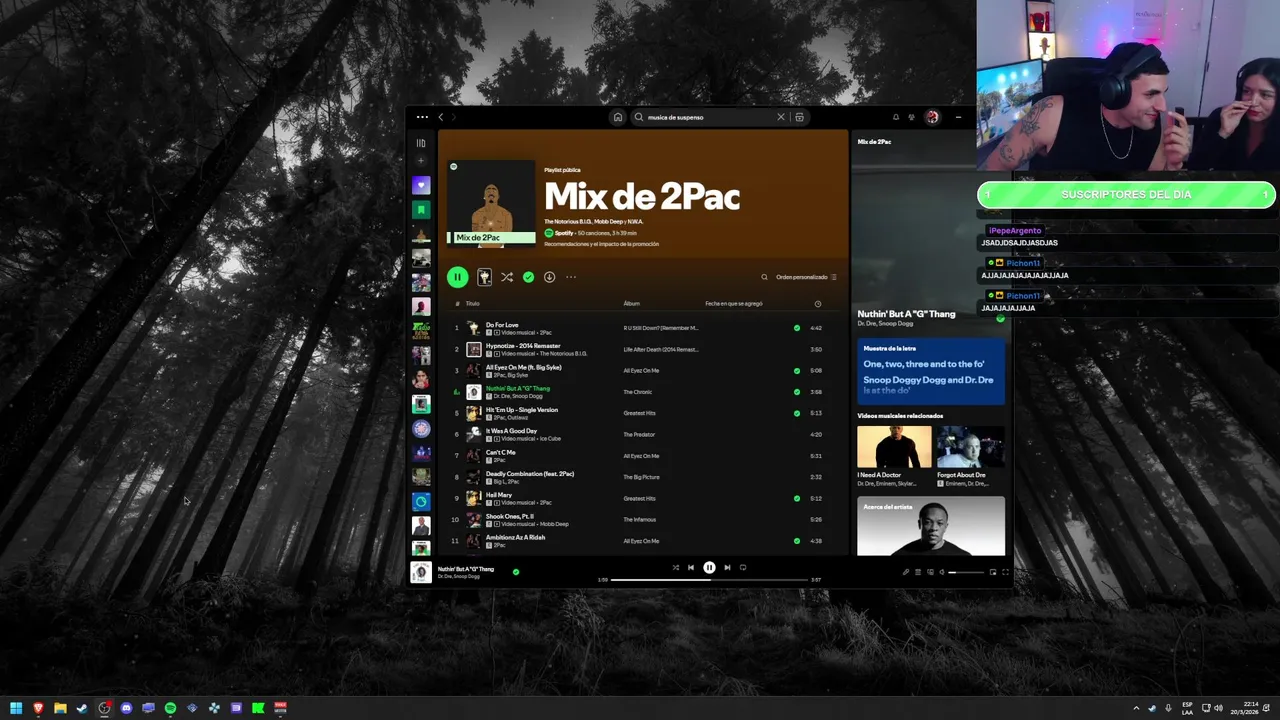Open Windows Start menu

click(x=16, y=708)
